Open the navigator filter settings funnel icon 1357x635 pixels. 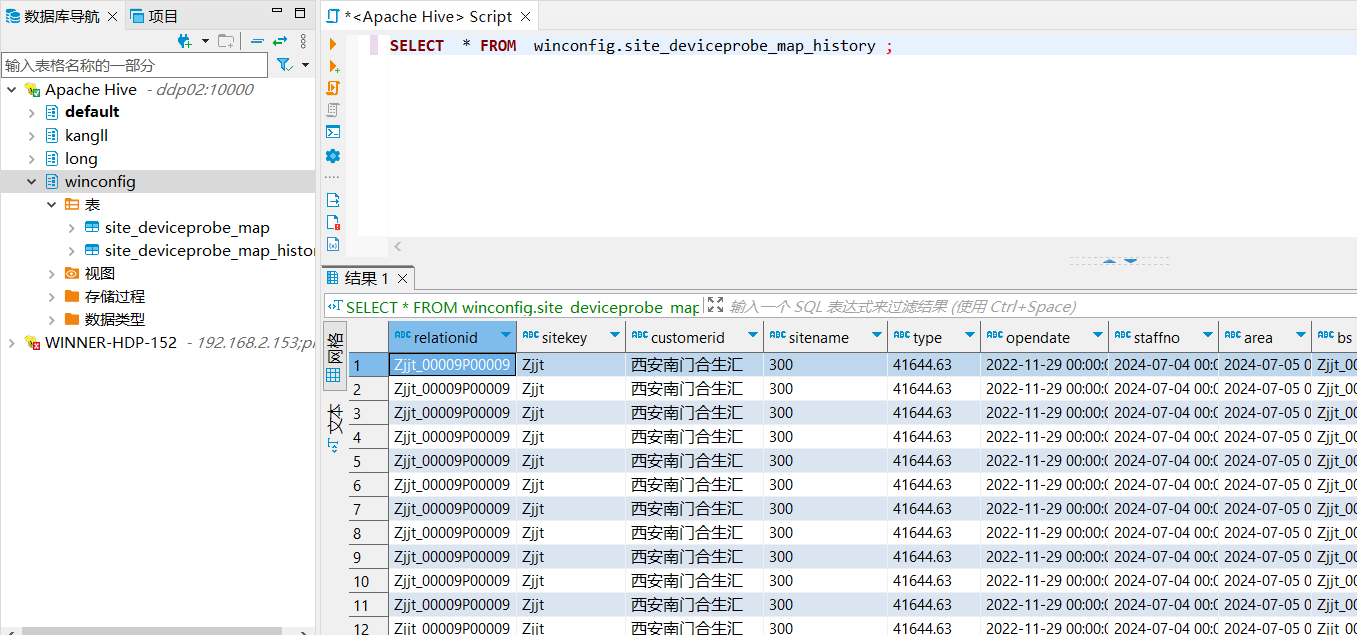coord(284,65)
